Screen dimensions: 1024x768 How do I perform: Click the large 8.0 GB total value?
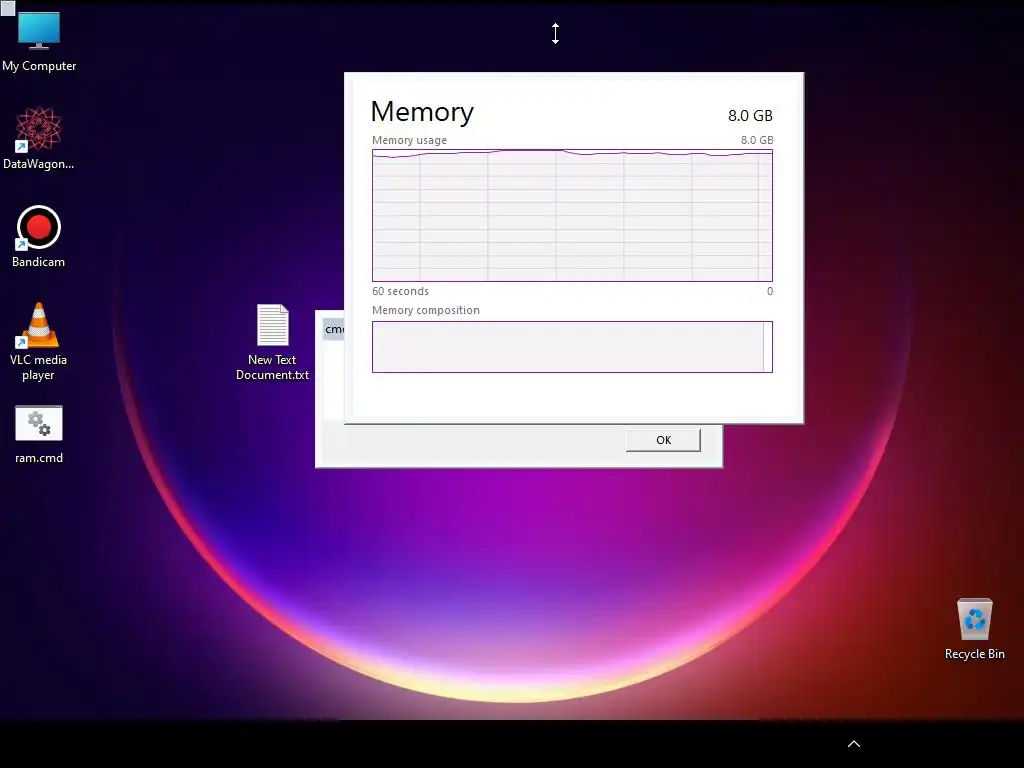(750, 116)
